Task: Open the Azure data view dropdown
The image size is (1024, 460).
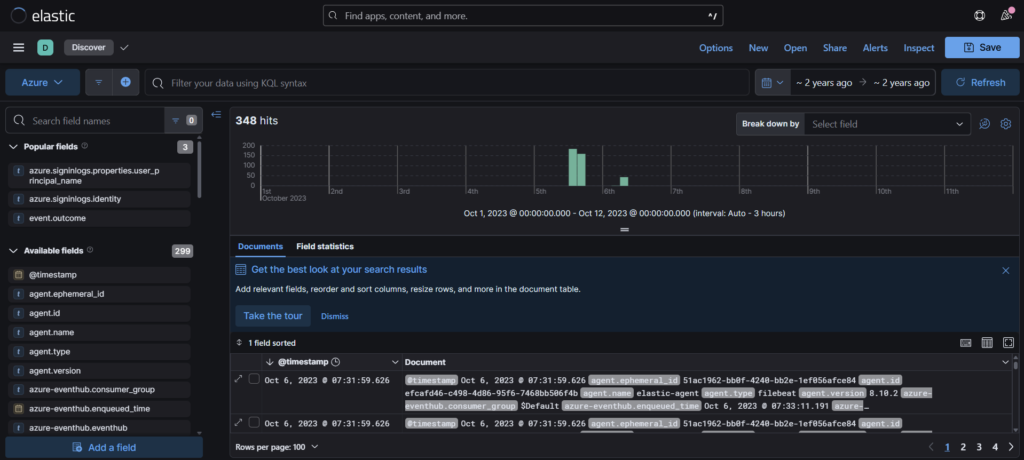Action: 42,82
